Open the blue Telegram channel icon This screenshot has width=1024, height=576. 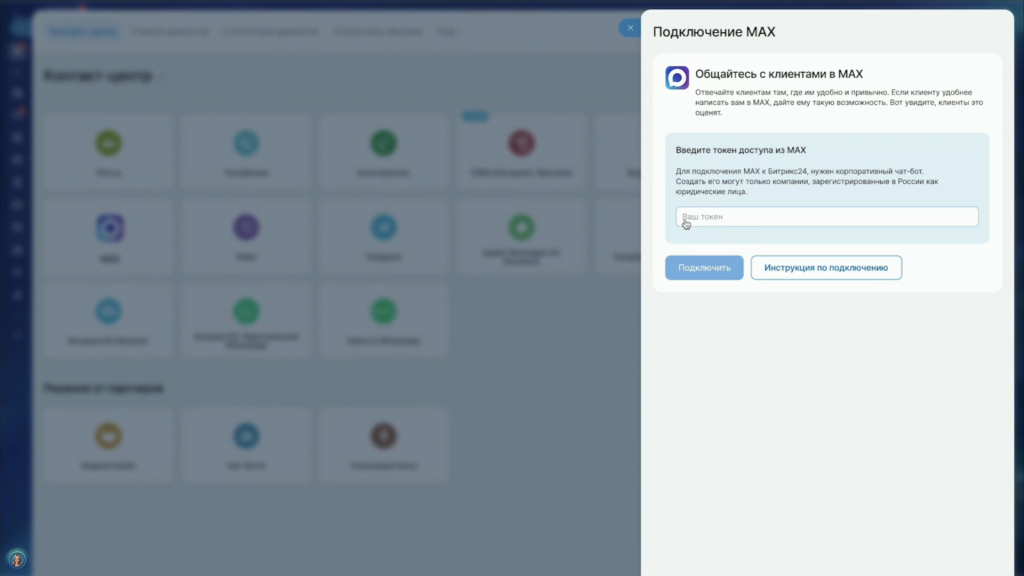384,228
